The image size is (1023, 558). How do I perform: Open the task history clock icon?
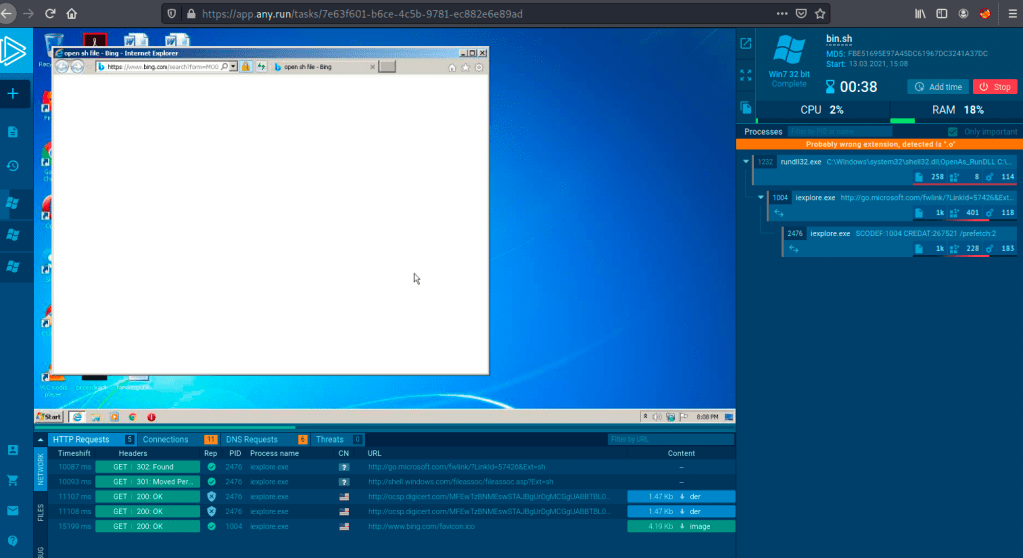pyautogui.click(x=13, y=166)
